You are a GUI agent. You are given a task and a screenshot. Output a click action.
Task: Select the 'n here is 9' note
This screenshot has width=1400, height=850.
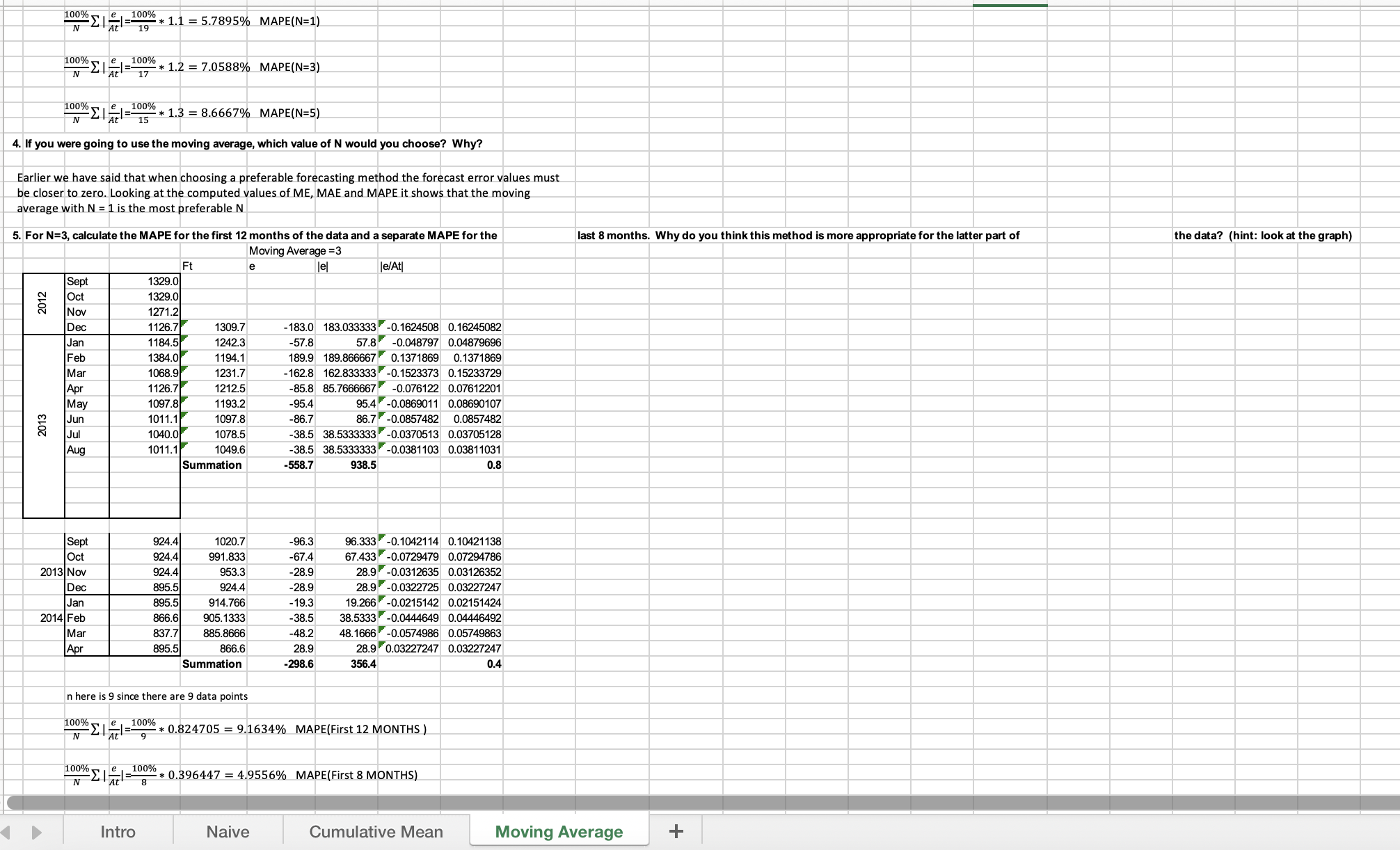(157, 696)
